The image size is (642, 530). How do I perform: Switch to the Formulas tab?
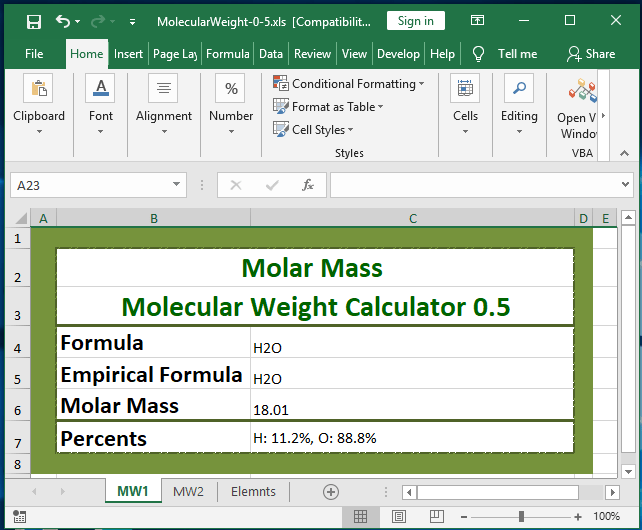coord(228,54)
